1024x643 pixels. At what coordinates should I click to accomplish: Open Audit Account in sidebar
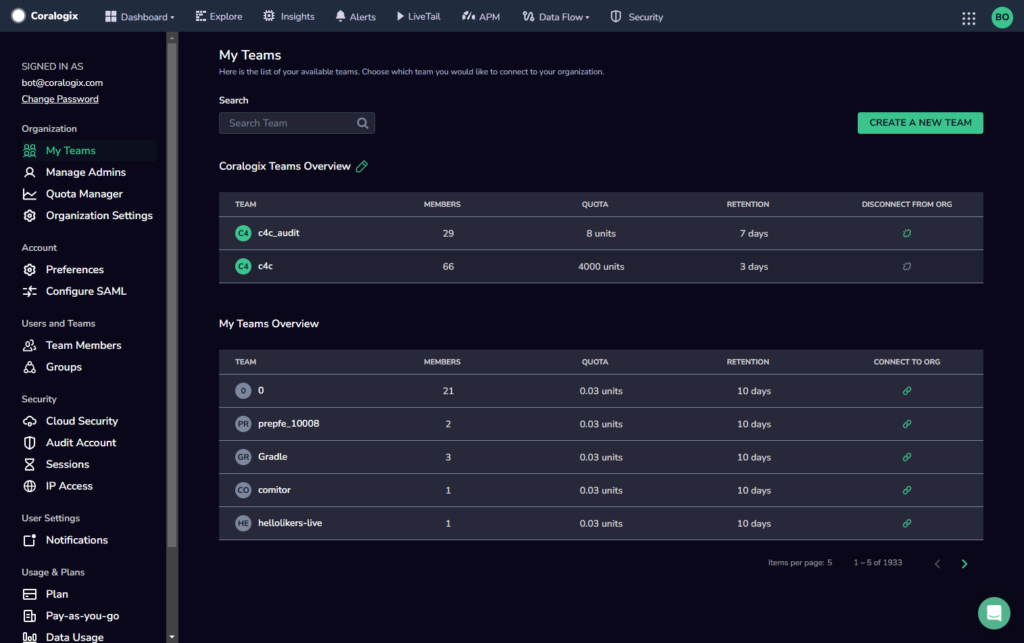pyautogui.click(x=69, y=443)
